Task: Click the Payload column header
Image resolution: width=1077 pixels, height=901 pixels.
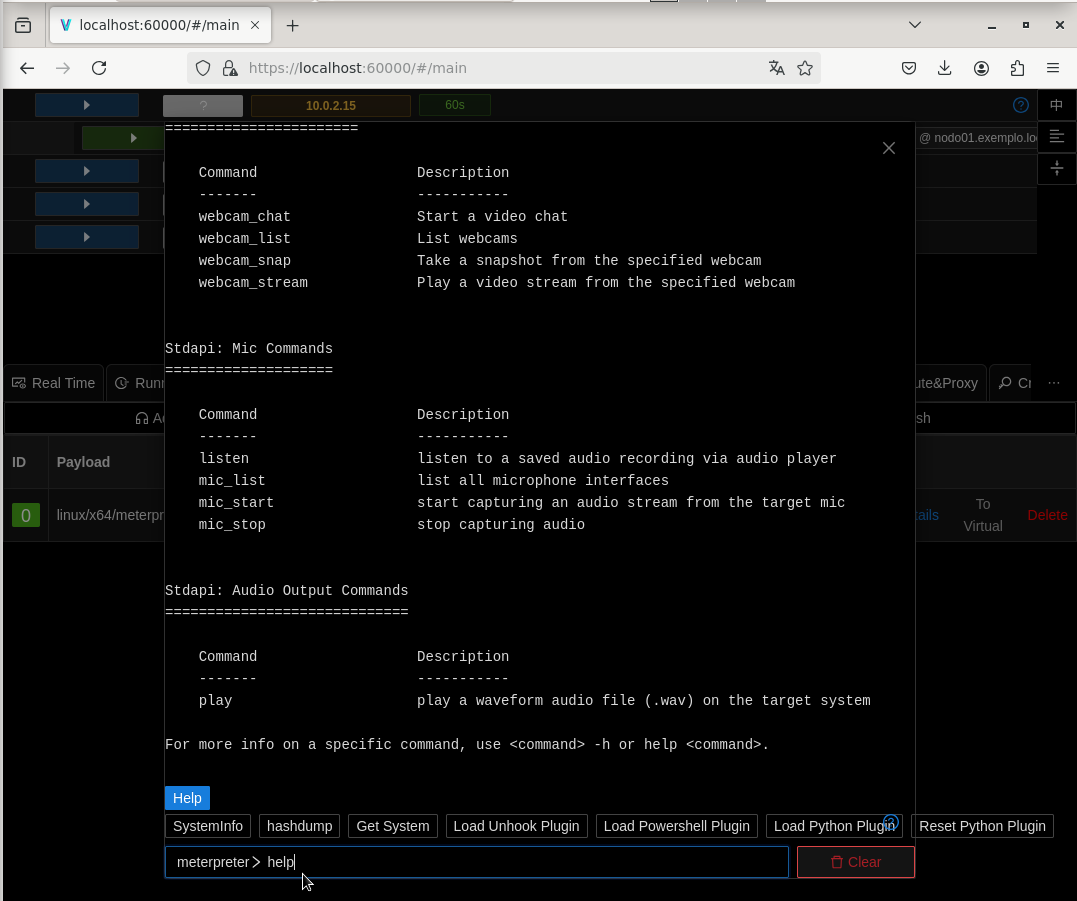Action: (x=83, y=462)
